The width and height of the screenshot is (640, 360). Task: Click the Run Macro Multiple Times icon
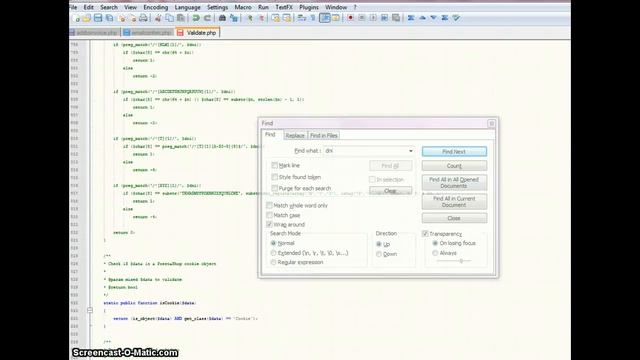click(x=384, y=18)
